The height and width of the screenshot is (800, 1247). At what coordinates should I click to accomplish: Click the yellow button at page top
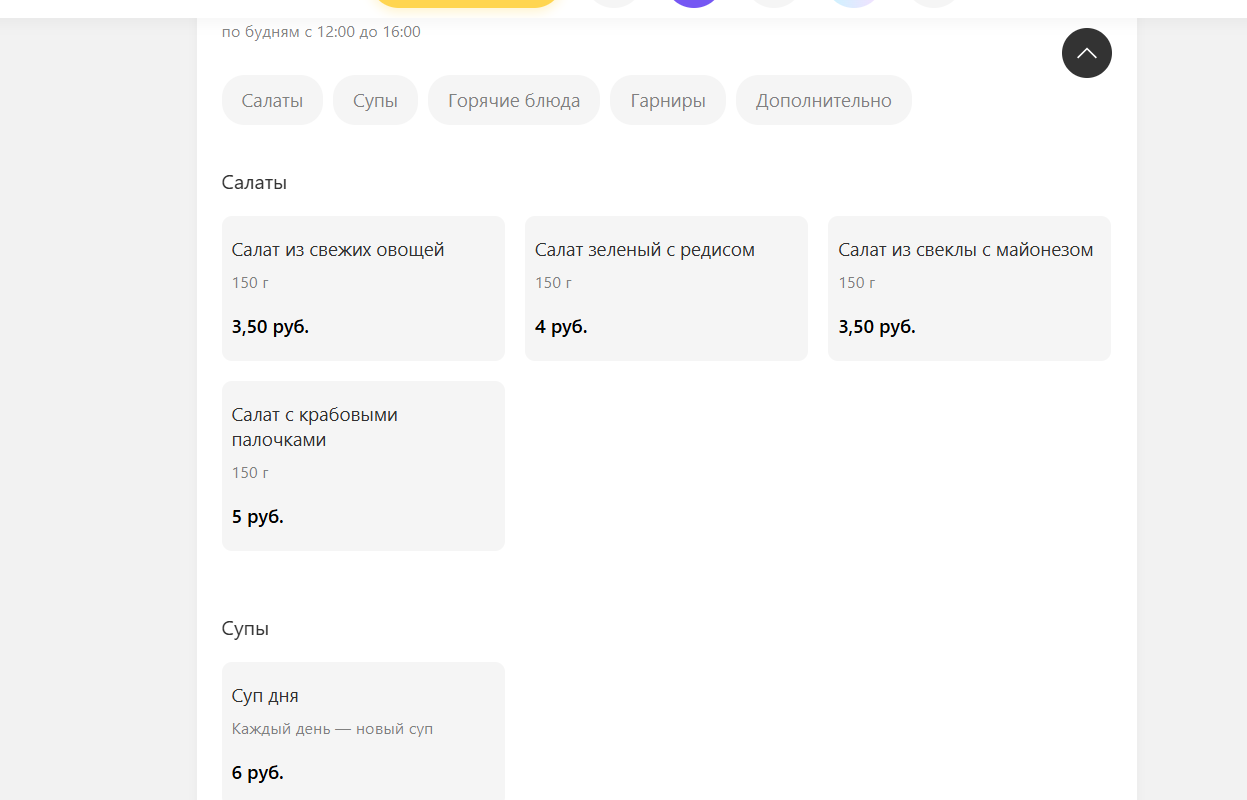coord(466,4)
